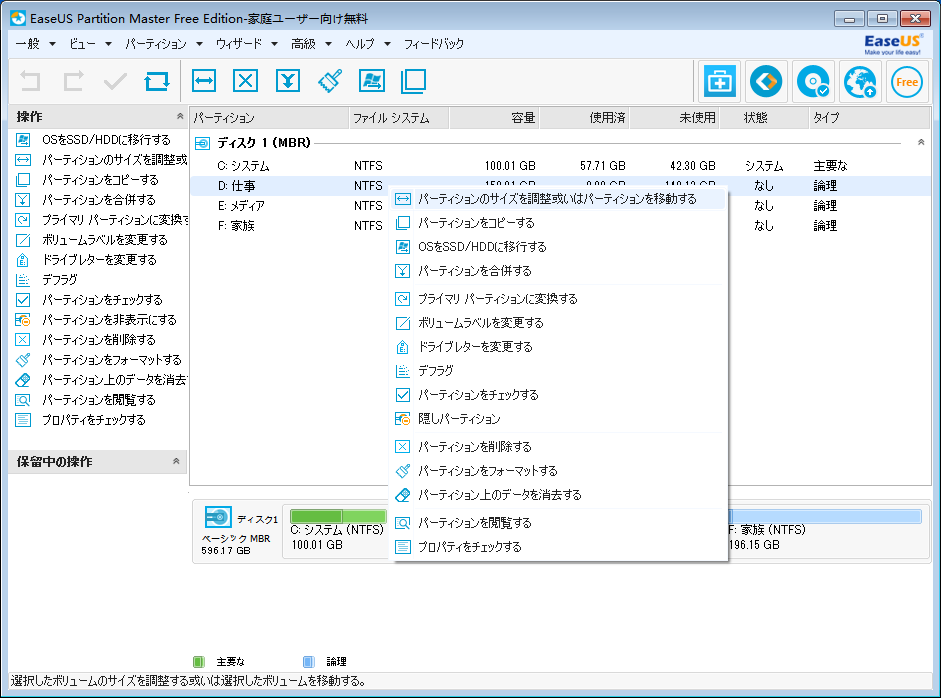The image size is (941, 698).
Task: Click the dropdown arrow beside パーティション menu
Action: click(199, 44)
